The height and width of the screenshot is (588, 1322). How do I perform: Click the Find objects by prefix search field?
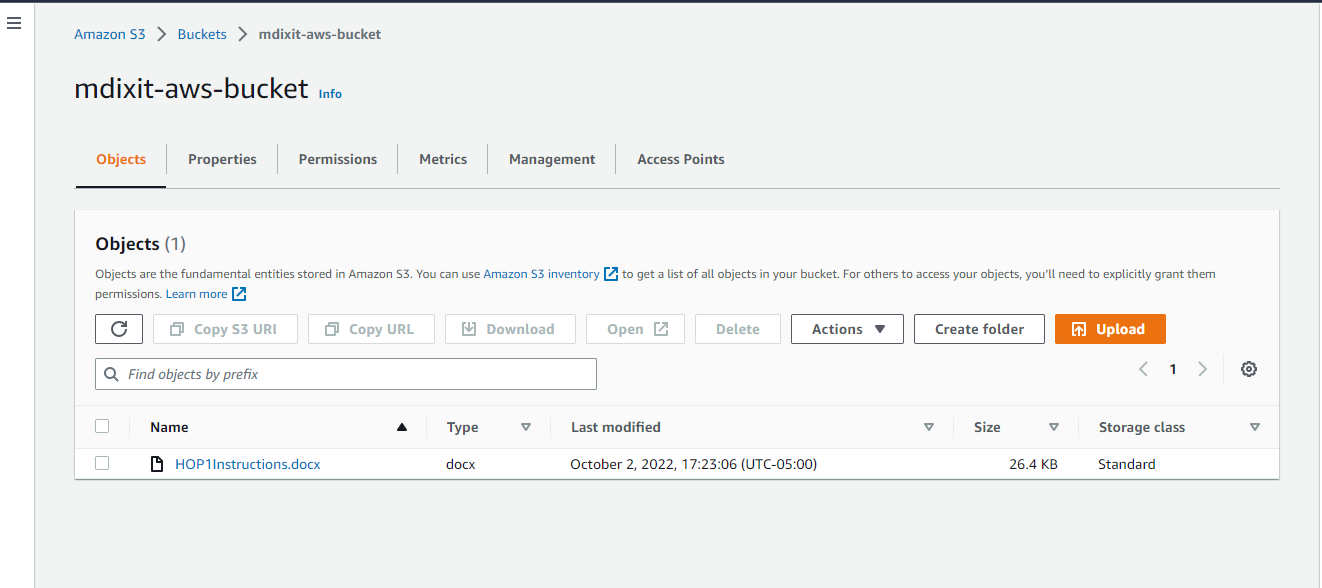coord(345,373)
